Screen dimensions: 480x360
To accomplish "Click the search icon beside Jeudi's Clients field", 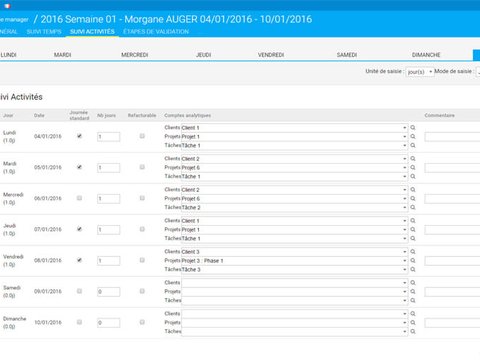I will pos(413,221).
